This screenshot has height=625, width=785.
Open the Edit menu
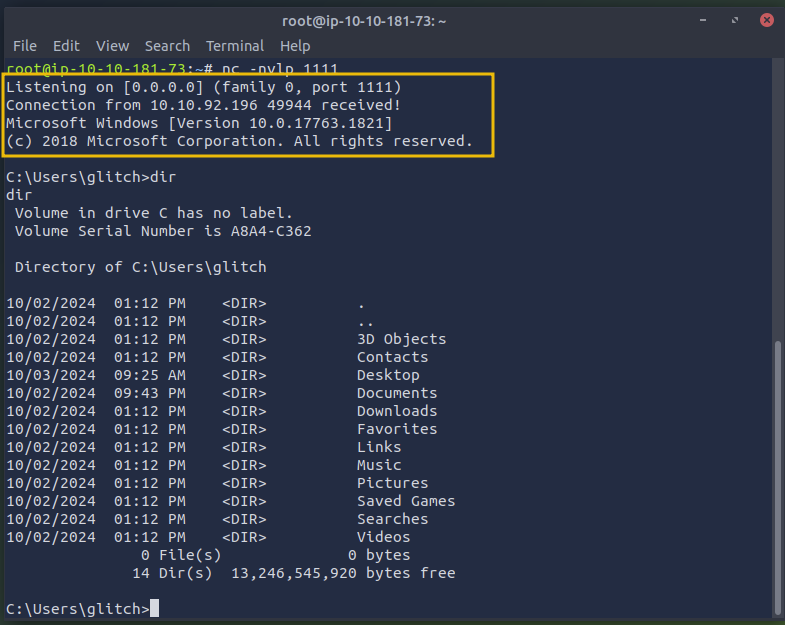click(66, 46)
